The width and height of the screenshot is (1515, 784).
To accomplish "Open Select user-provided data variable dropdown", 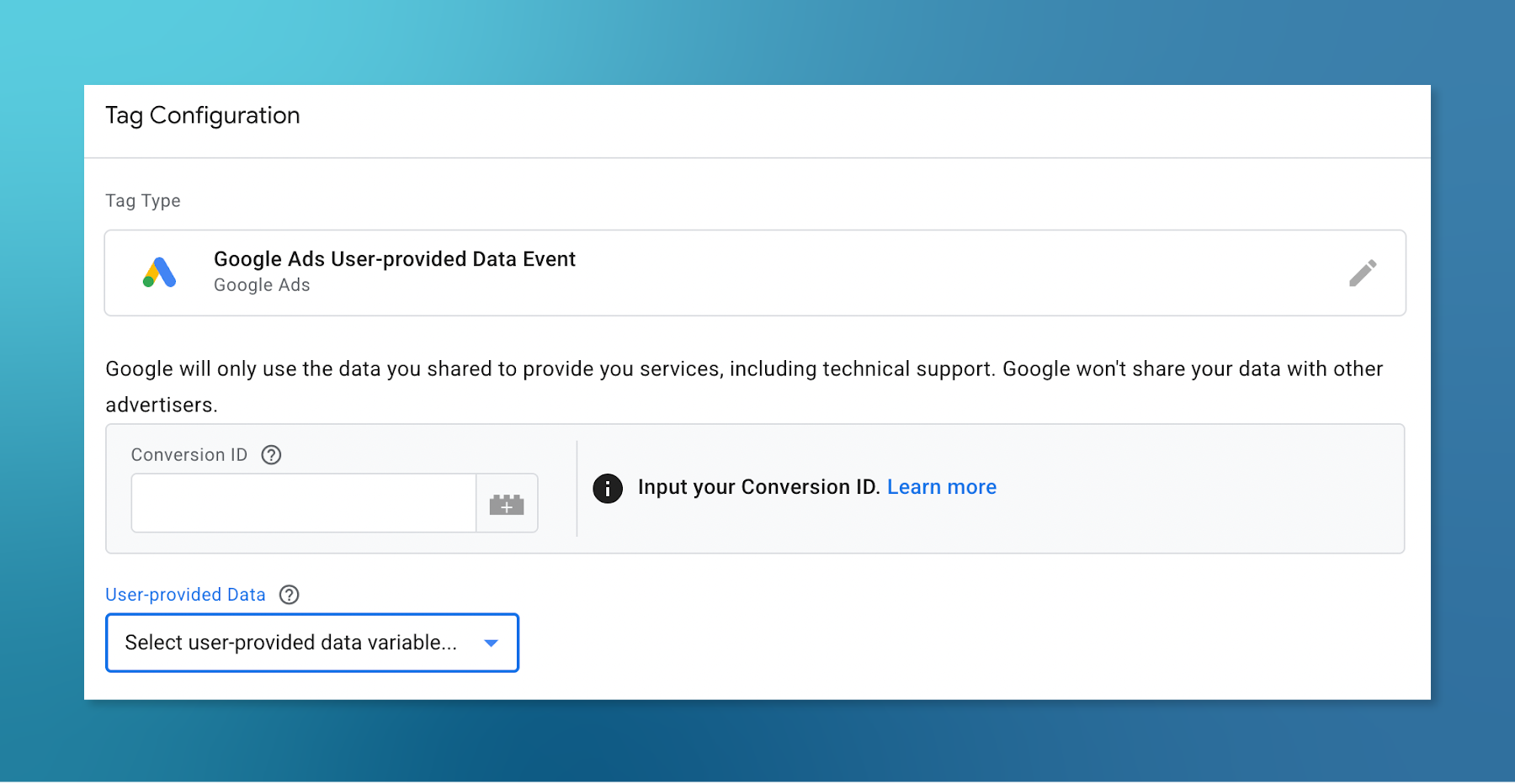I will 312,643.
